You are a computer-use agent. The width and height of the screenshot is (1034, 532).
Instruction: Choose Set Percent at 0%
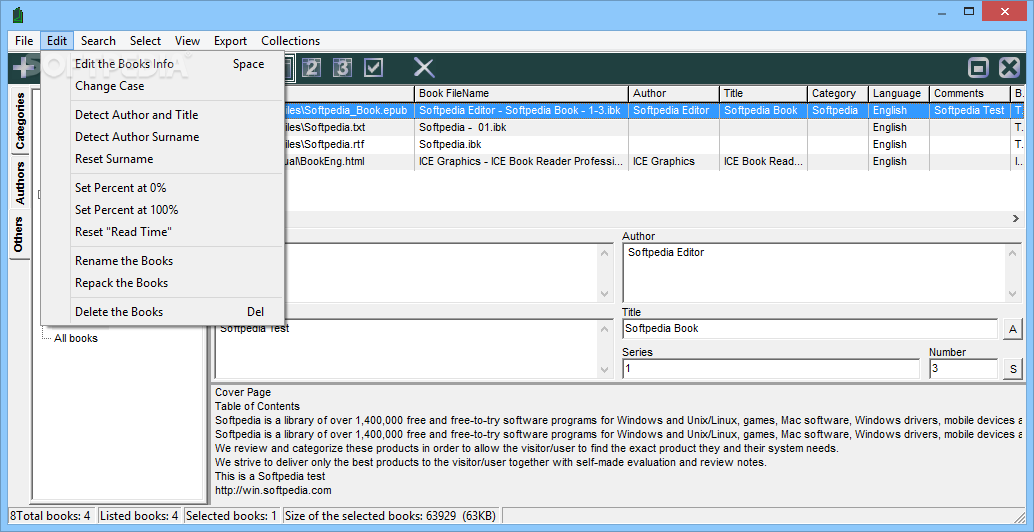pos(163,188)
